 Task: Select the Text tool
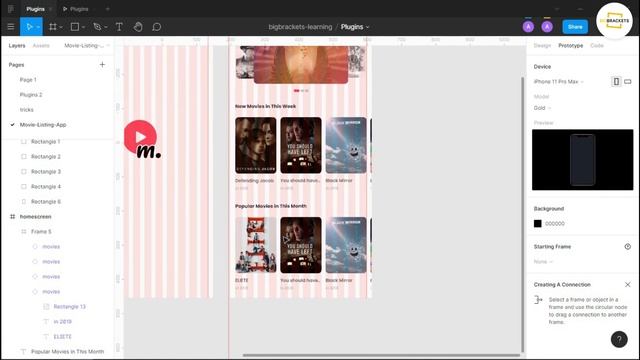[119, 27]
